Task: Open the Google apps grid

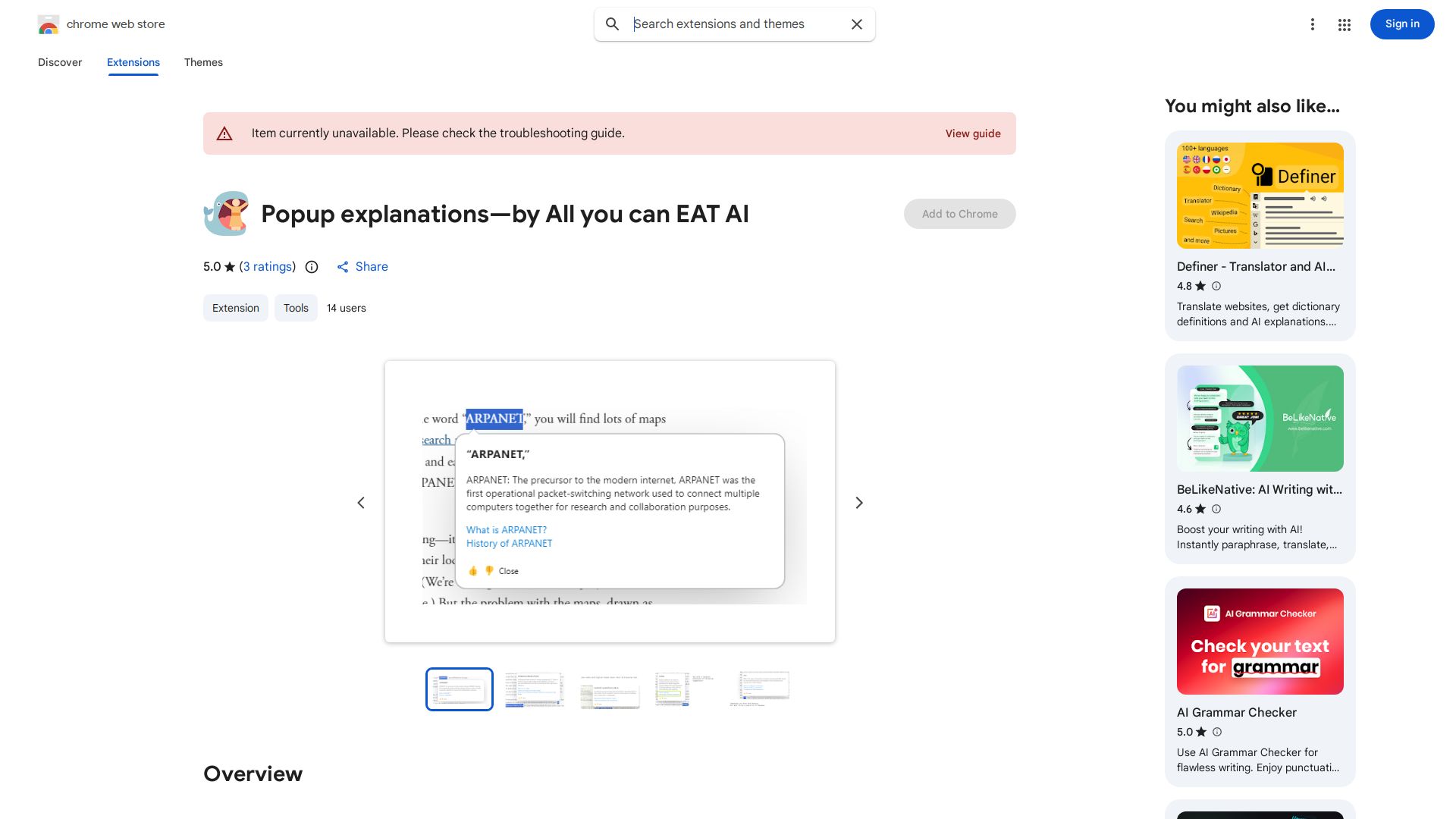Action: click(1345, 25)
